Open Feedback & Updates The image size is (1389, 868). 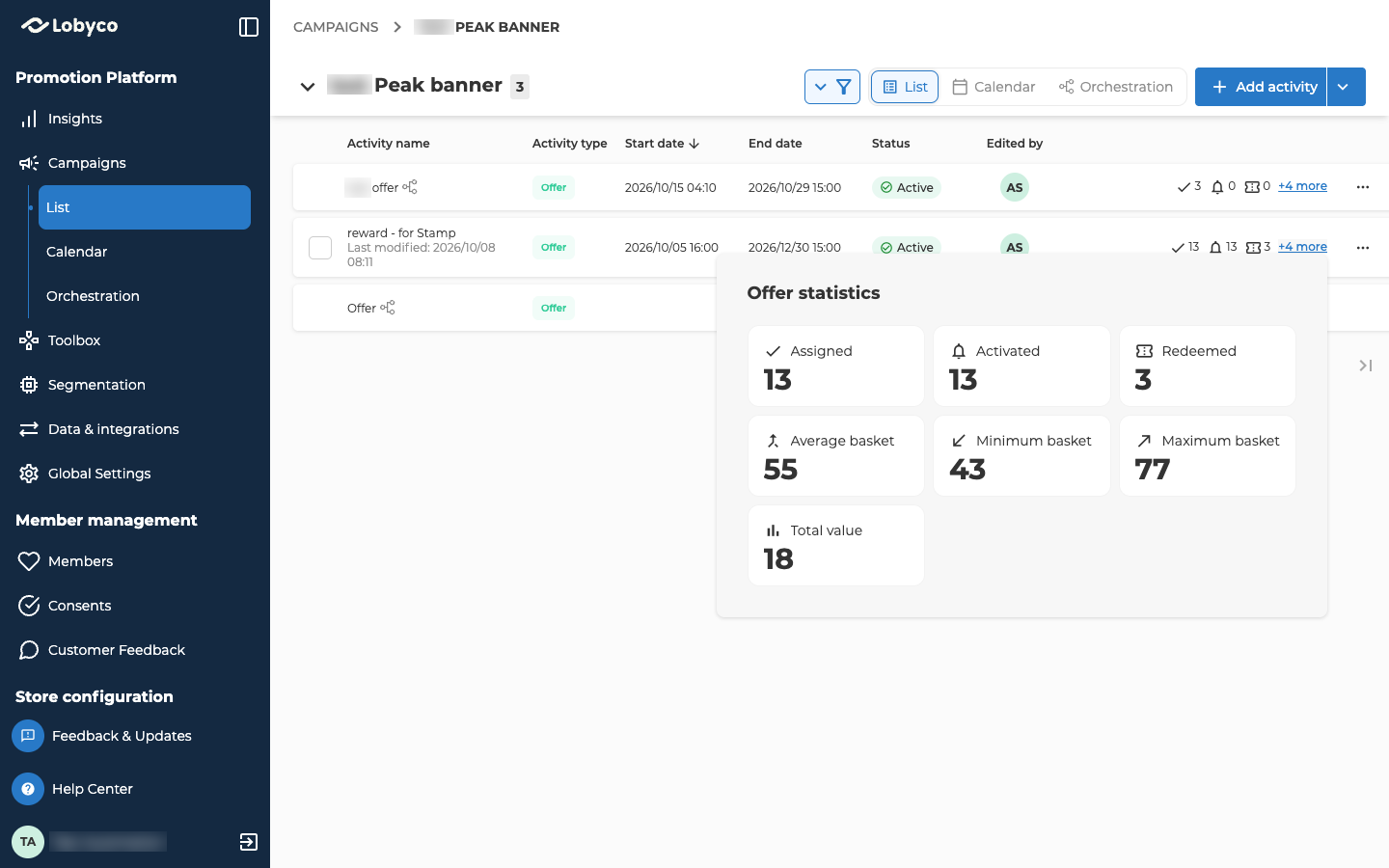click(102, 736)
